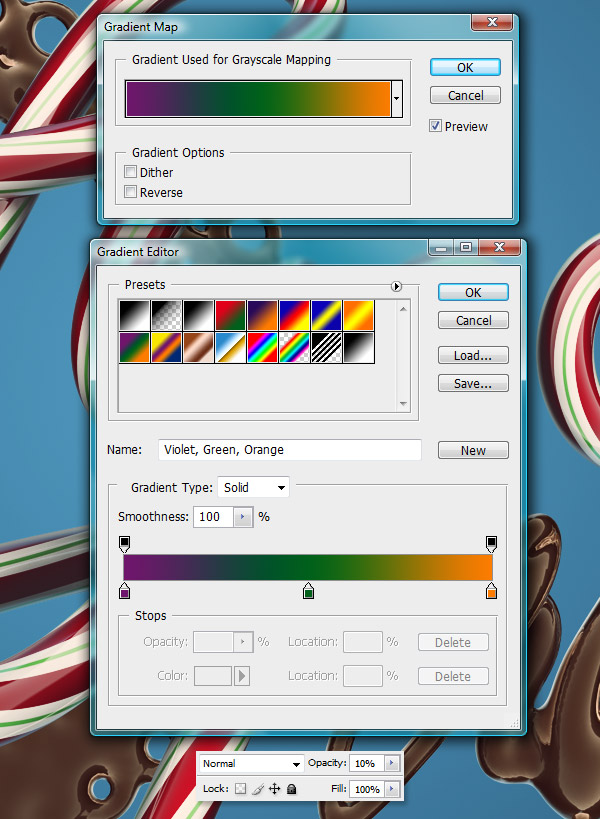
Task: Choose the violet to orange gradient preset
Action: click(262, 315)
